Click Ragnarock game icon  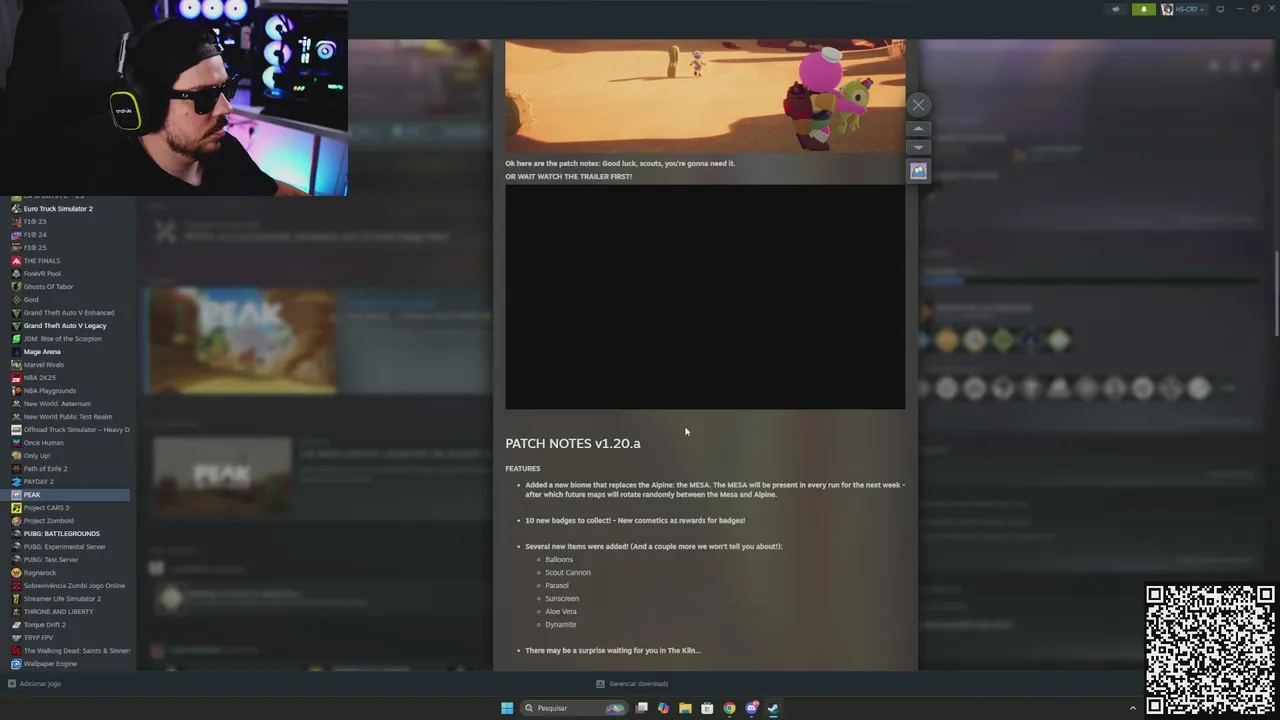(x=16, y=572)
